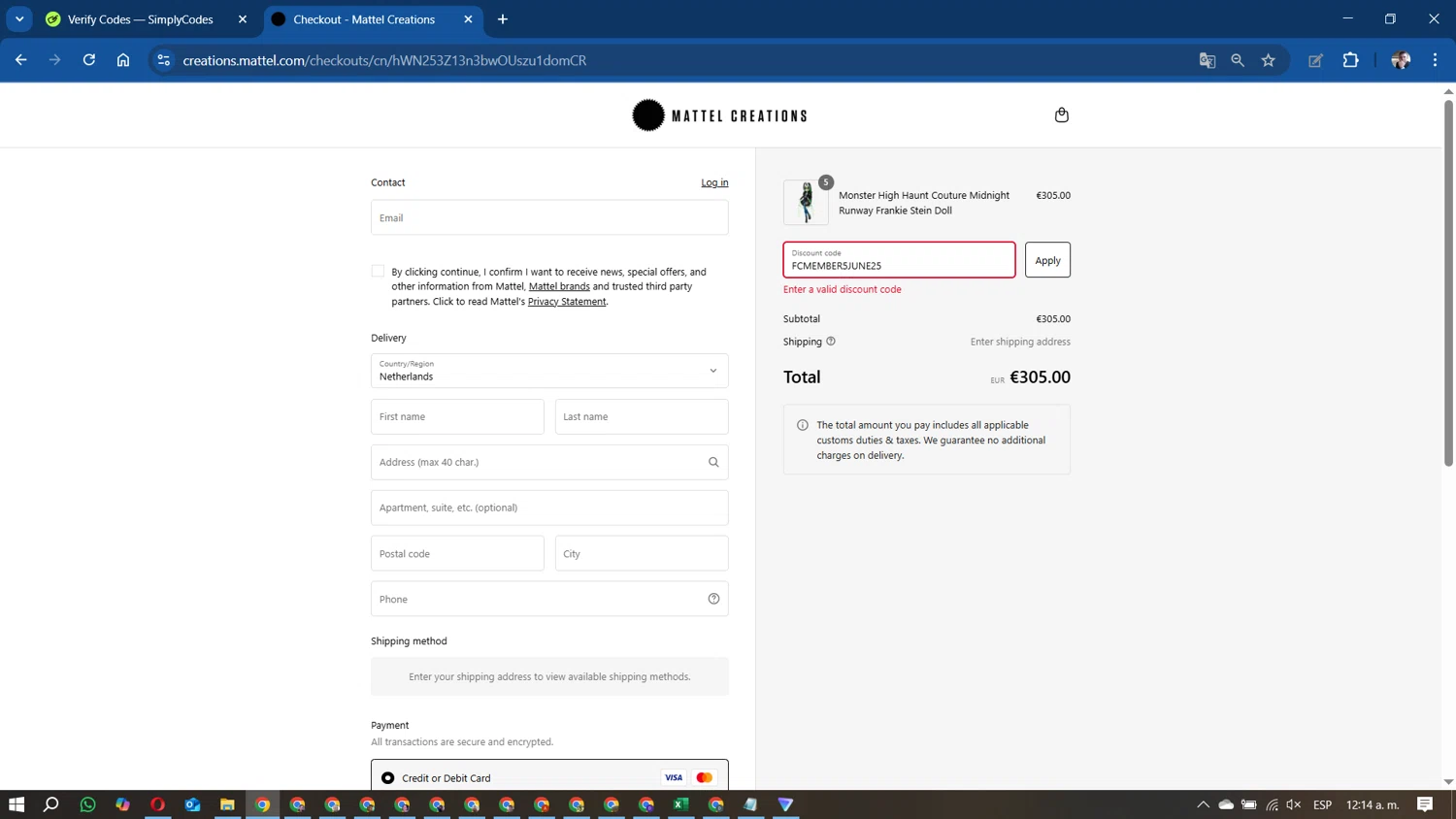Open the Shipping info tooltip icon

point(831,342)
